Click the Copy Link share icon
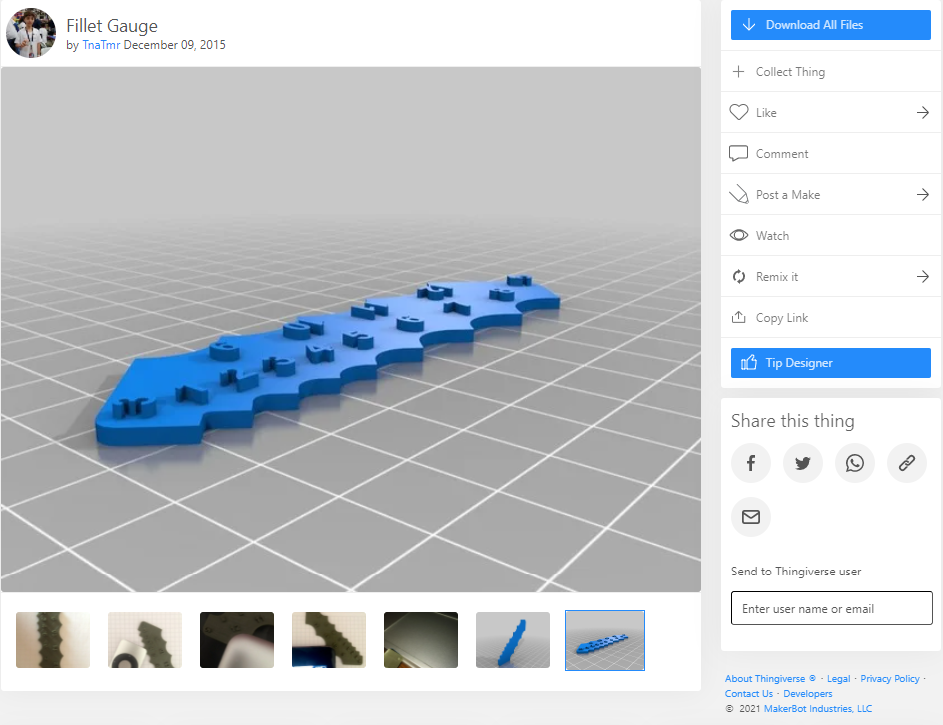The image size is (943, 725). pos(738,317)
